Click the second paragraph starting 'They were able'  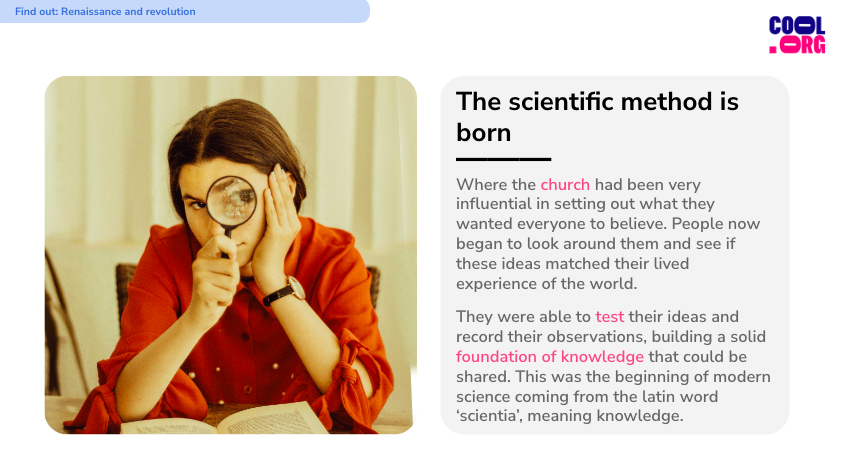pyautogui.click(x=613, y=366)
